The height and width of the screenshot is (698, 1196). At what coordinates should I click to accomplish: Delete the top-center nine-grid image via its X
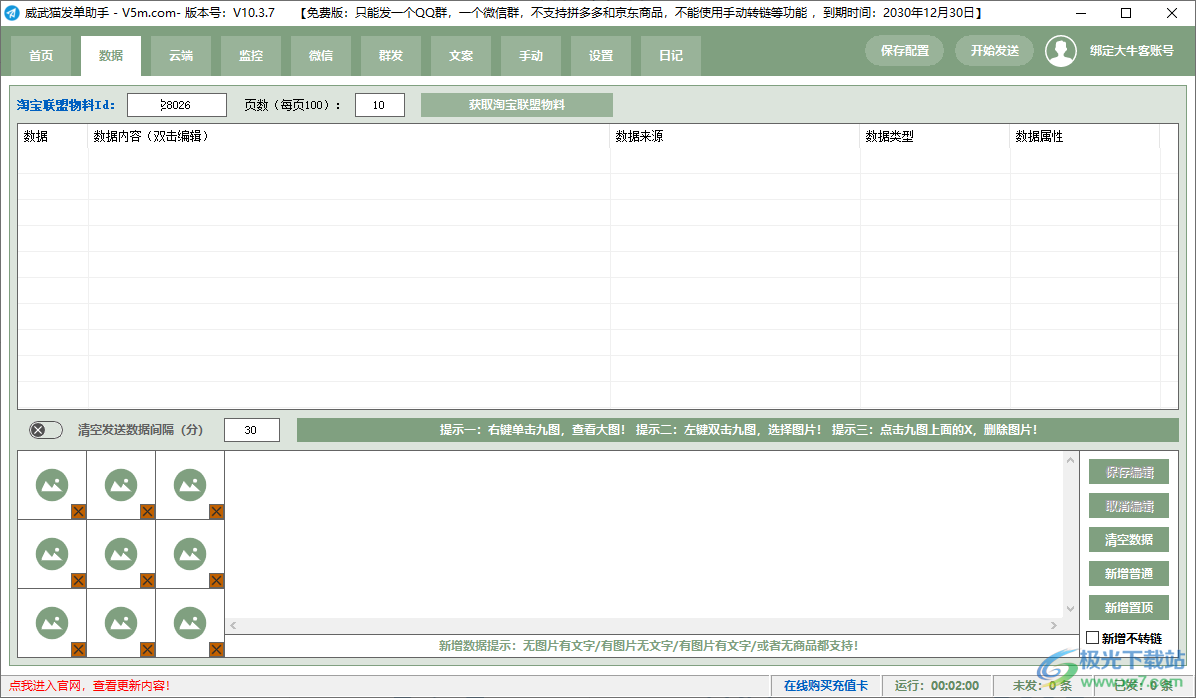click(147, 511)
